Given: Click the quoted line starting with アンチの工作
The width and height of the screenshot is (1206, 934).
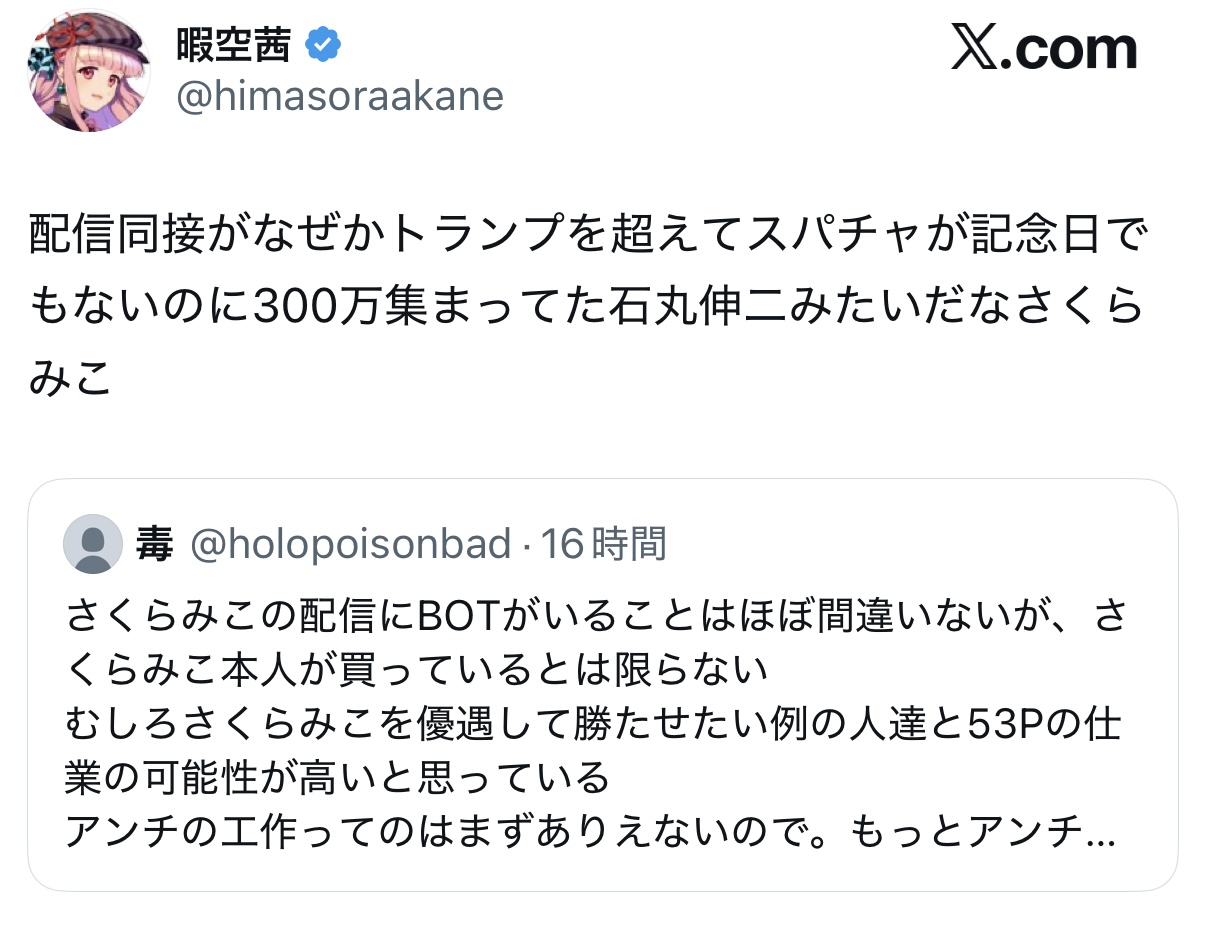Looking at the screenshot, I should pyautogui.click(x=588, y=832).
